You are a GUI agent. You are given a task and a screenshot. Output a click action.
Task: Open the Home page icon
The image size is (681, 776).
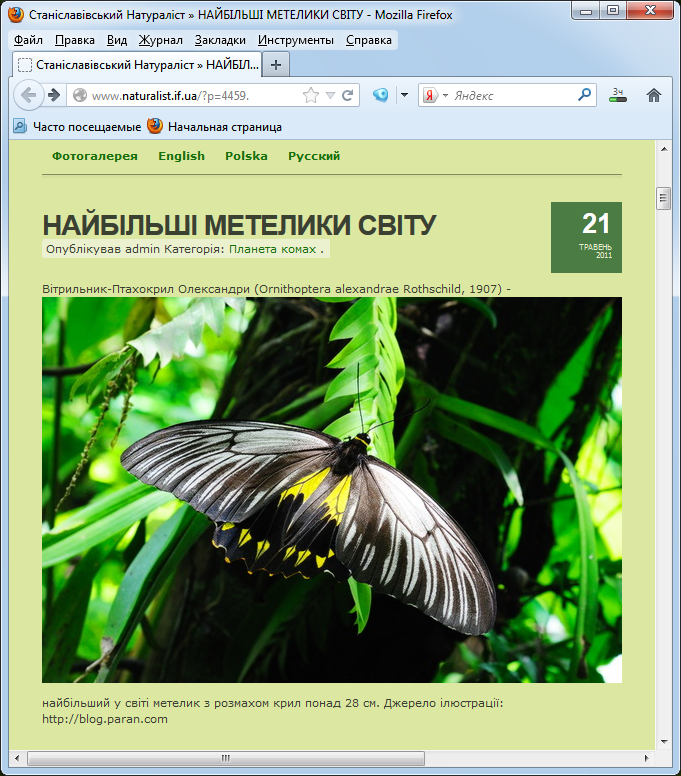point(654,95)
